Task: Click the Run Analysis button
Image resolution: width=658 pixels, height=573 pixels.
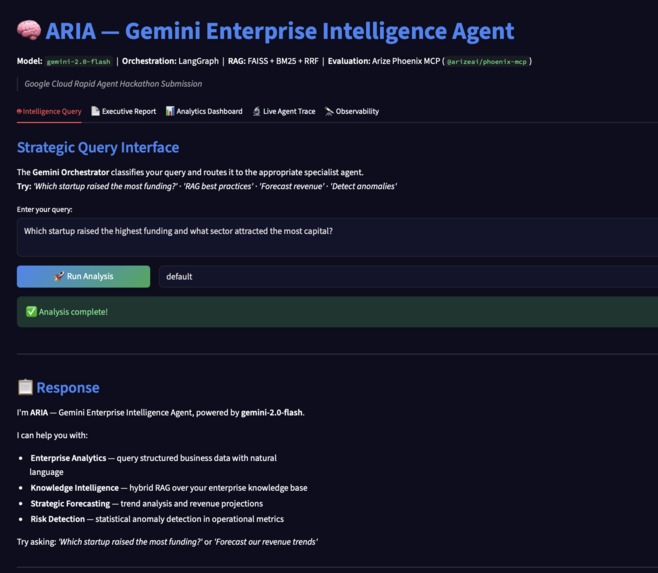Action: click(84, 276)
